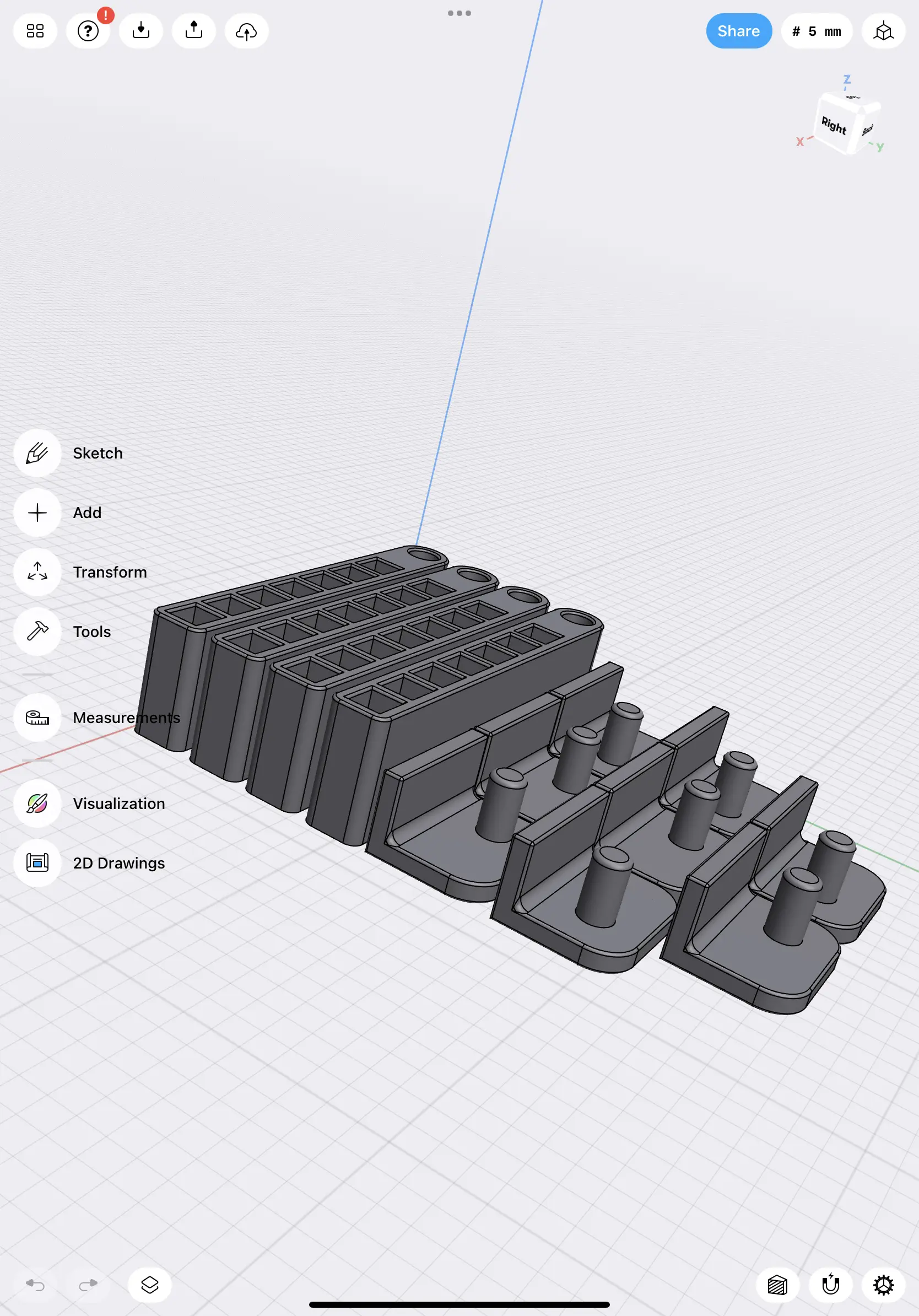Open the Sketch menu label

pyautogui.click(x=98, y=454)
